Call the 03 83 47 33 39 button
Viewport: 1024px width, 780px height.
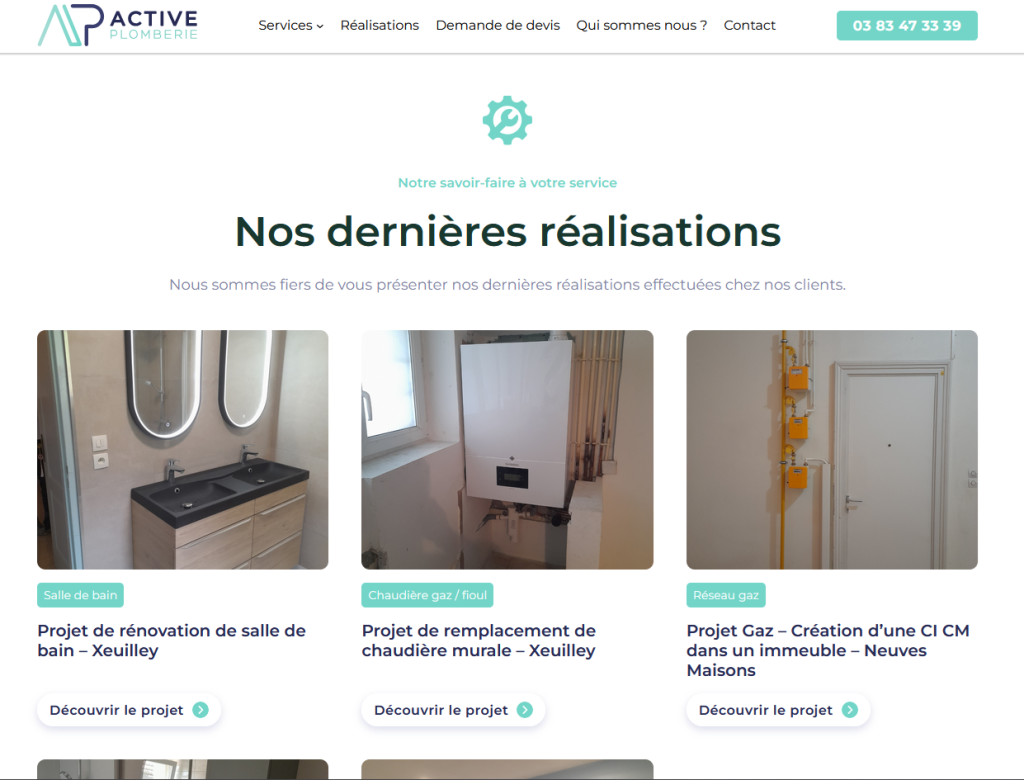click(x=906, y=25)
